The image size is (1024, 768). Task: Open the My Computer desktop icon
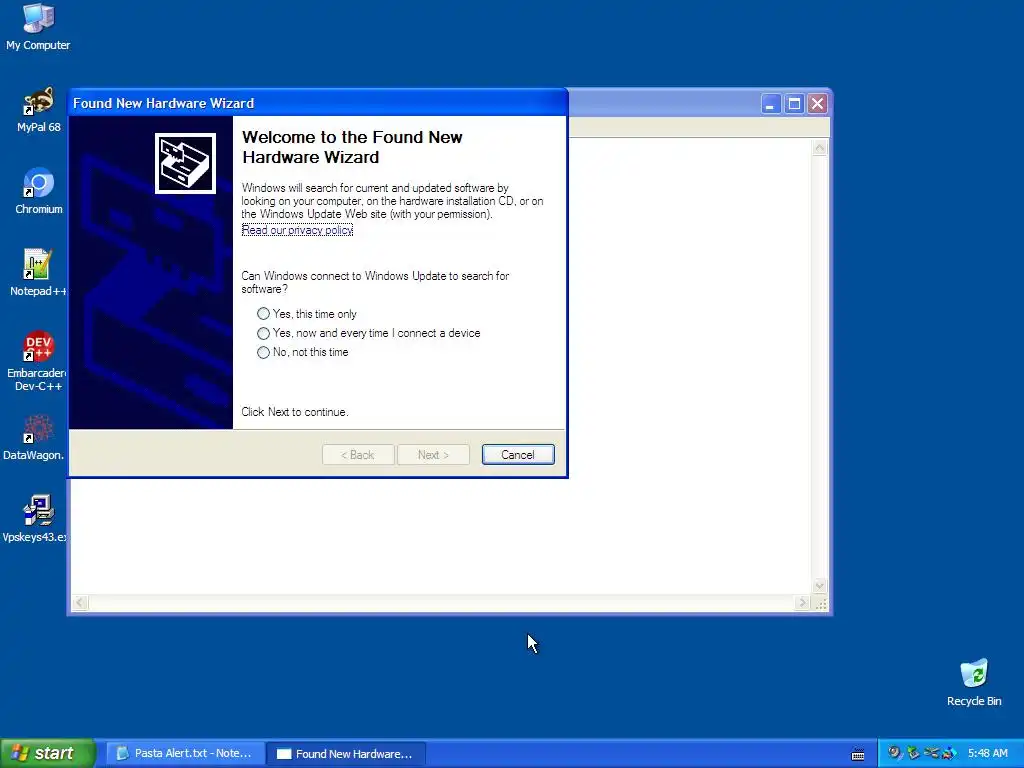pos(38,26)
